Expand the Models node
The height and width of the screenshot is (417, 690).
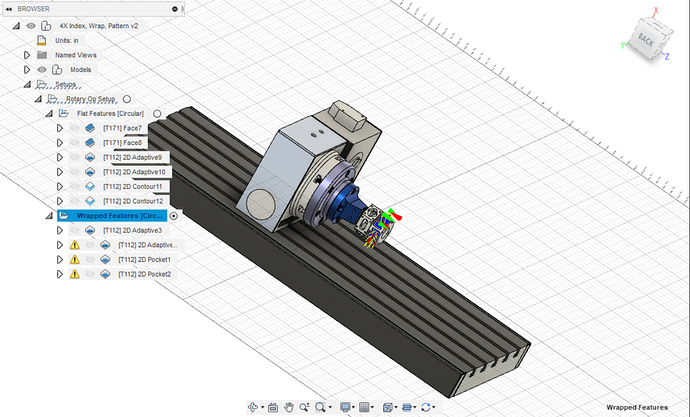point(27,70)
